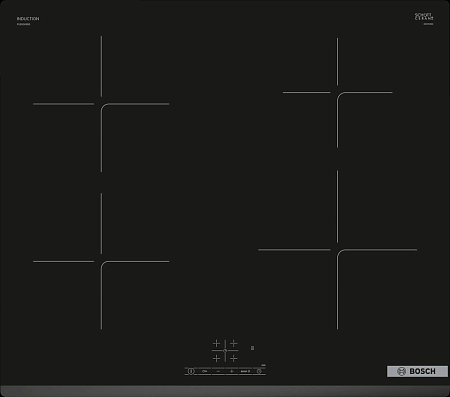450x397 pixels.
Task: Tap the plus symbol in control strip
Action: (232, 371)
